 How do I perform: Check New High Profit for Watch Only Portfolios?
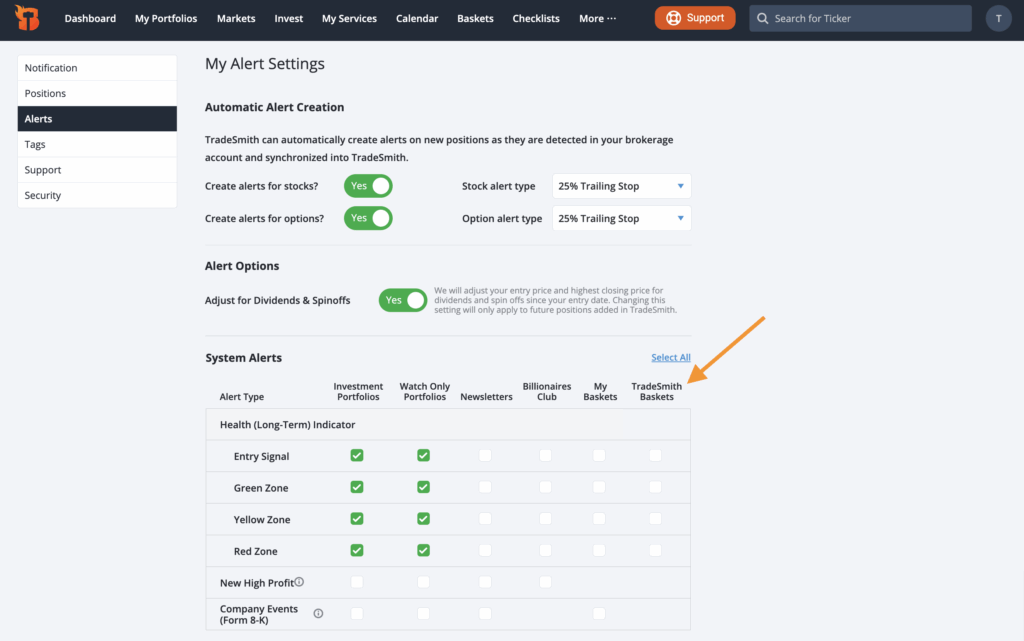click(423, 582)
